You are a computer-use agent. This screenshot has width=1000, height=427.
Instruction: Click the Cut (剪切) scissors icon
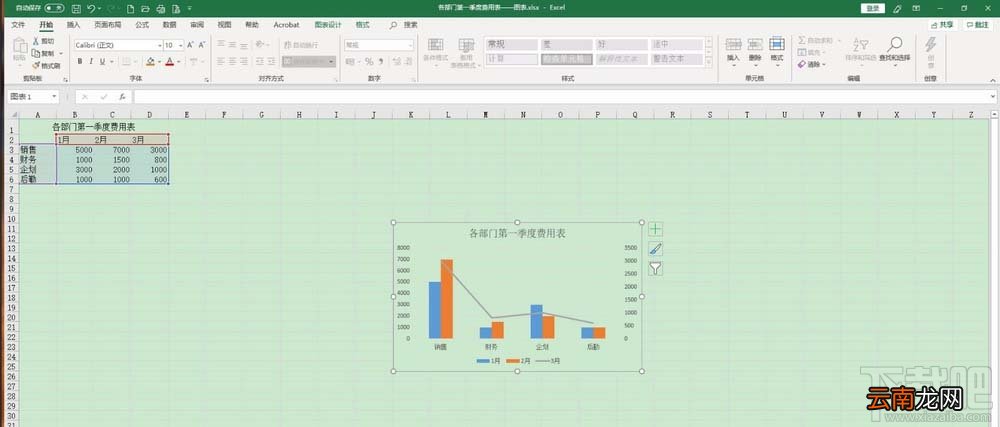click(x=35, y=41)
